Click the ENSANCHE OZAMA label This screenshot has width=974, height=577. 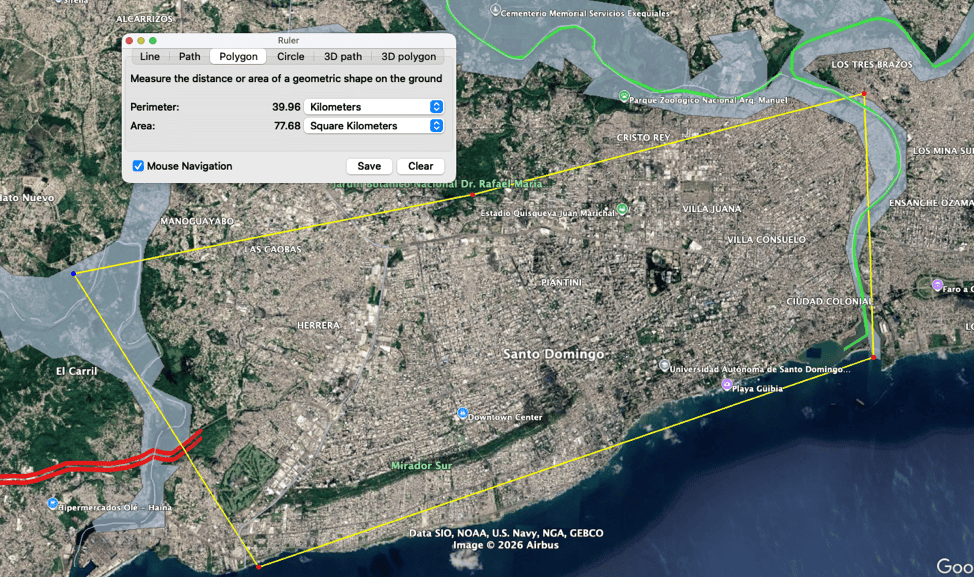[931, 203]
